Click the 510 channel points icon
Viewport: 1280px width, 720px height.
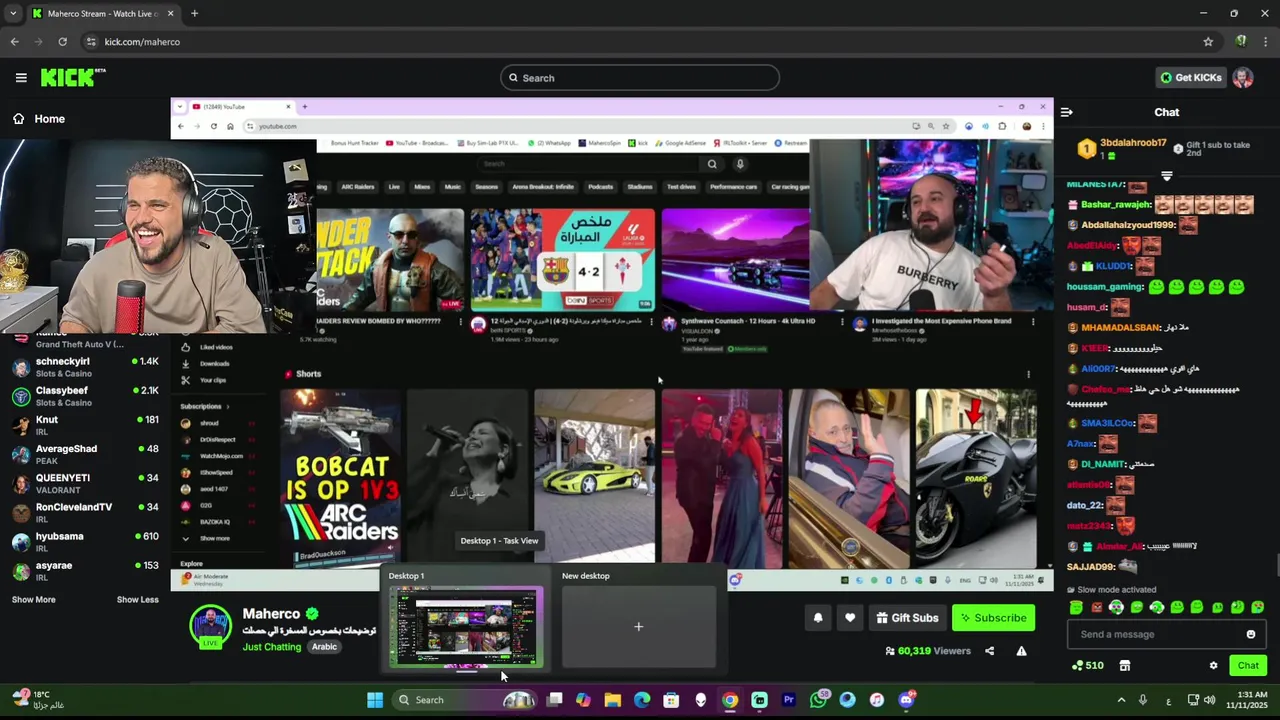pyautogui.click(x=1087, y=665)
